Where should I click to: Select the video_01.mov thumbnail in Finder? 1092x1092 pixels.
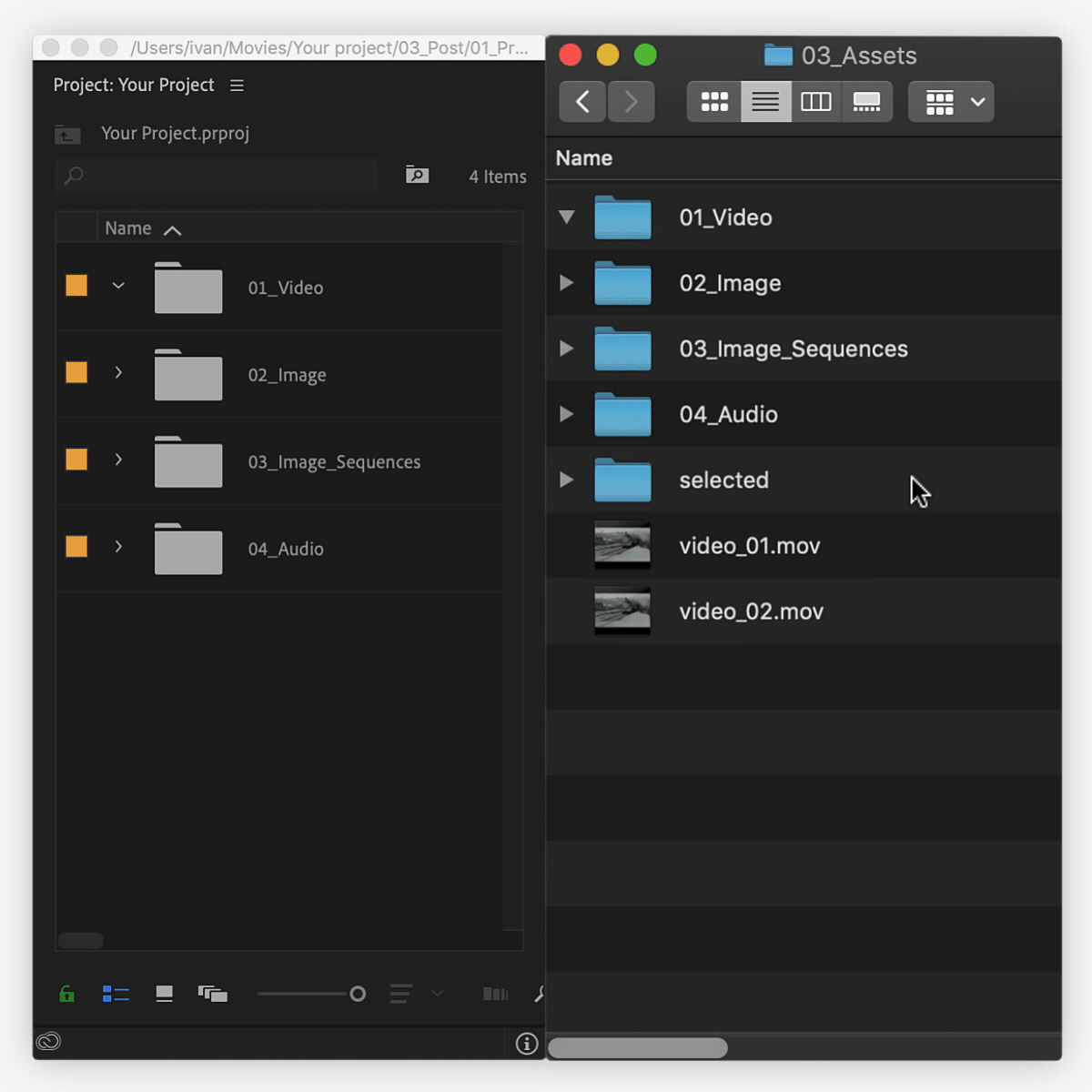(x=622, y=545)
